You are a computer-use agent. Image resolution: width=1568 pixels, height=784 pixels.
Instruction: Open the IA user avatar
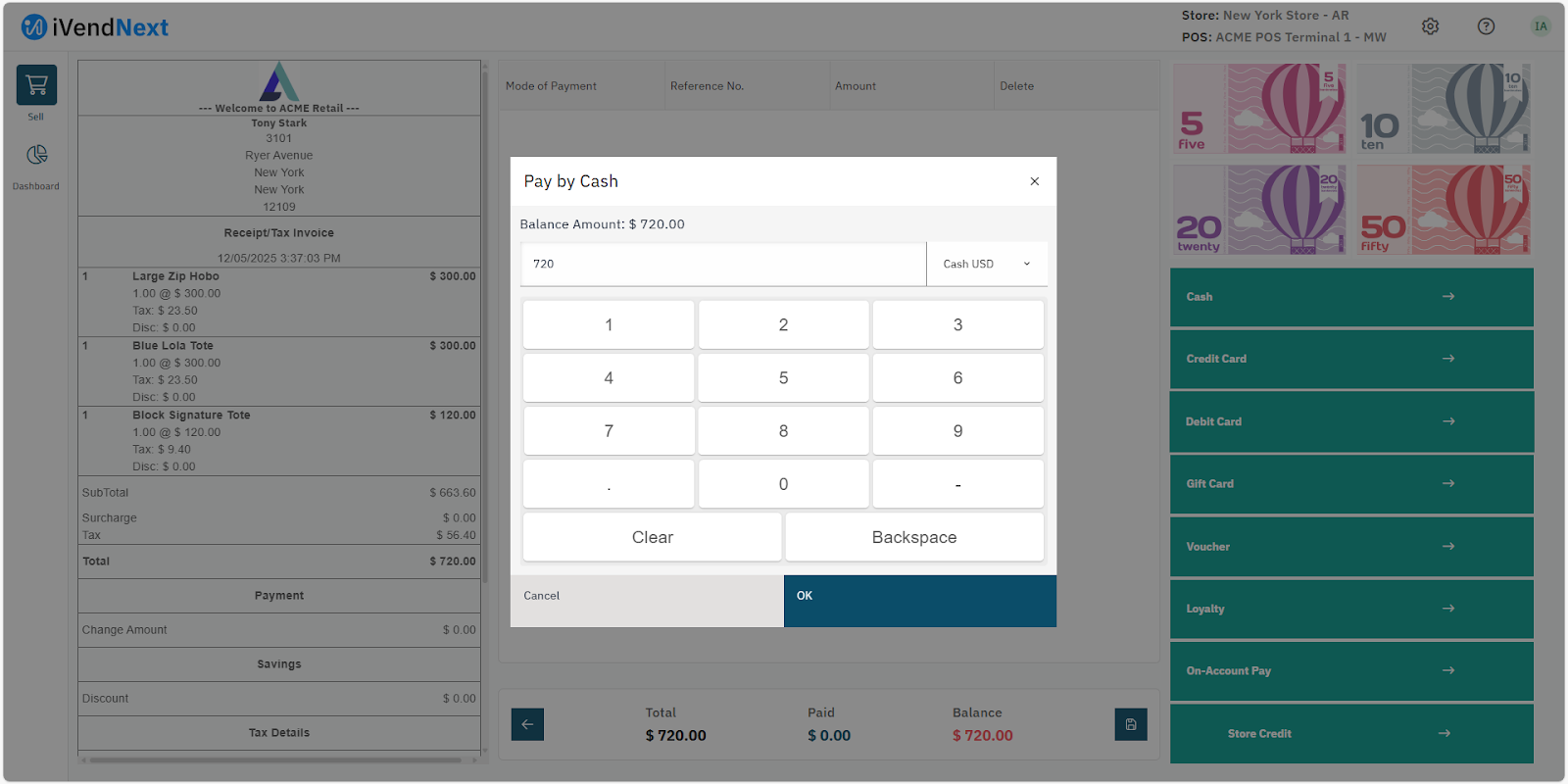coord(1541,26)
